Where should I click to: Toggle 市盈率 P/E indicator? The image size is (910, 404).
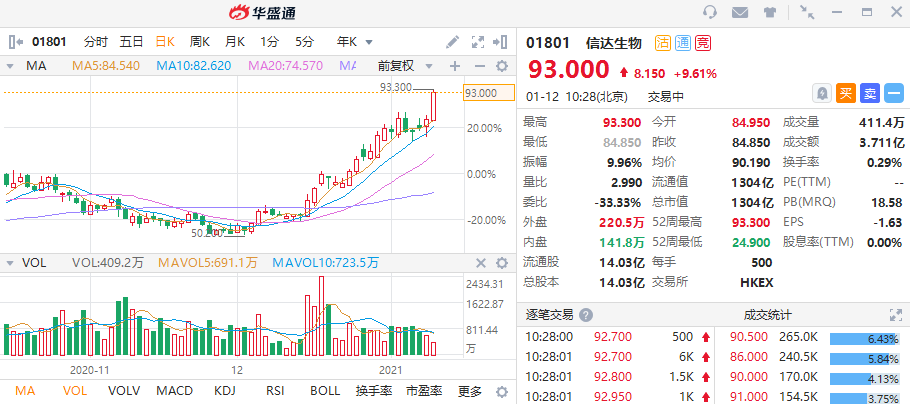tap(424, 391)
